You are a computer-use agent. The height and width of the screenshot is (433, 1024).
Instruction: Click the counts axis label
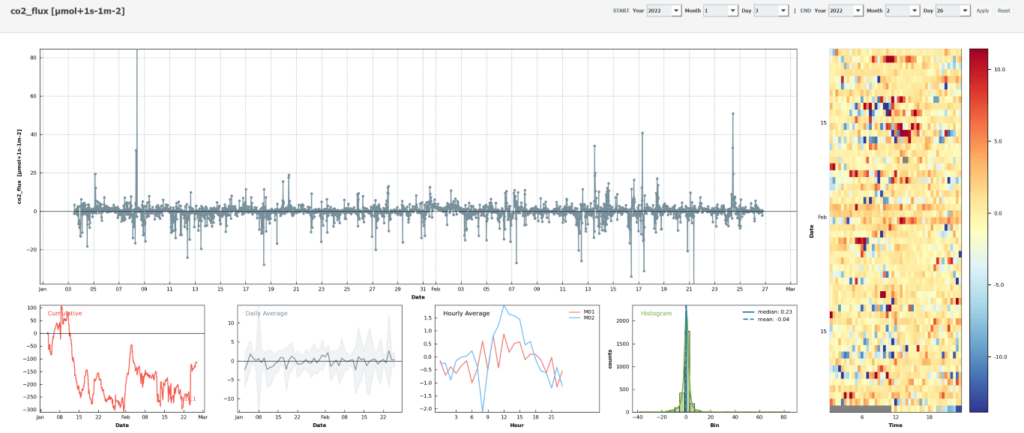click(x=611, y=359)
